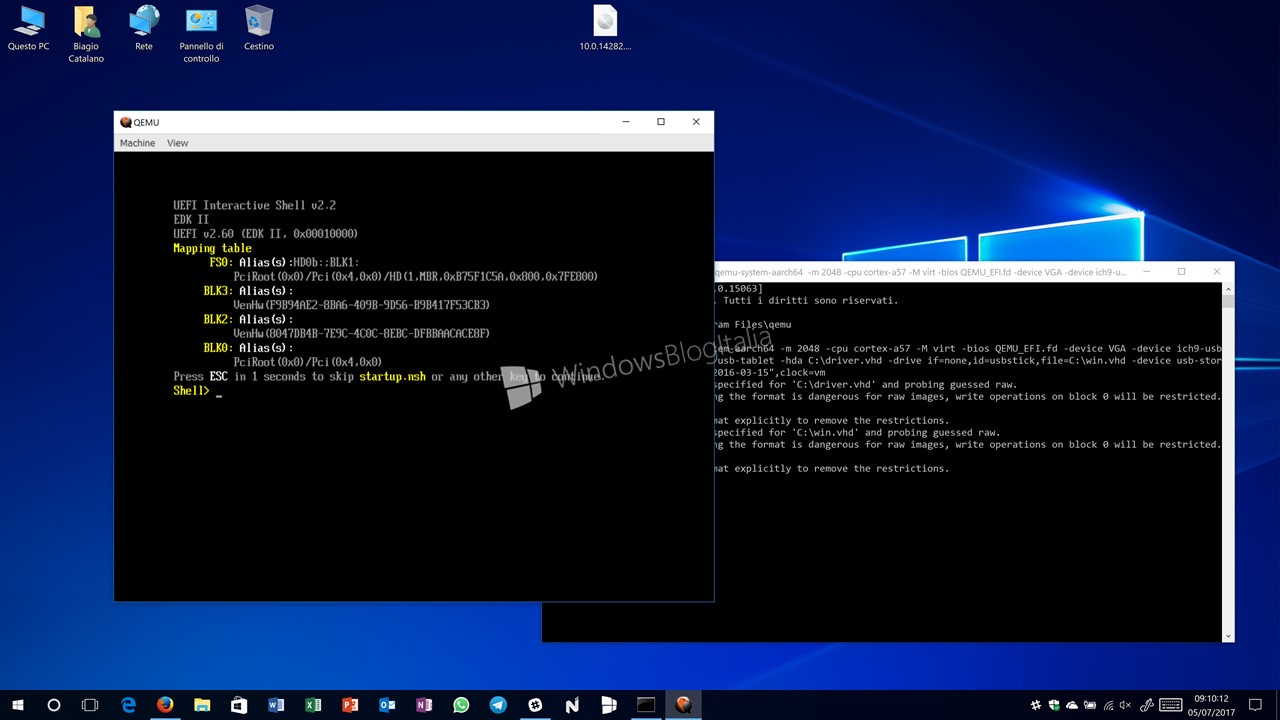This screenshot has width=1280, height=720.
Task: Launch Microsoft Edge from the taskbar
Action: pos(128,705)
